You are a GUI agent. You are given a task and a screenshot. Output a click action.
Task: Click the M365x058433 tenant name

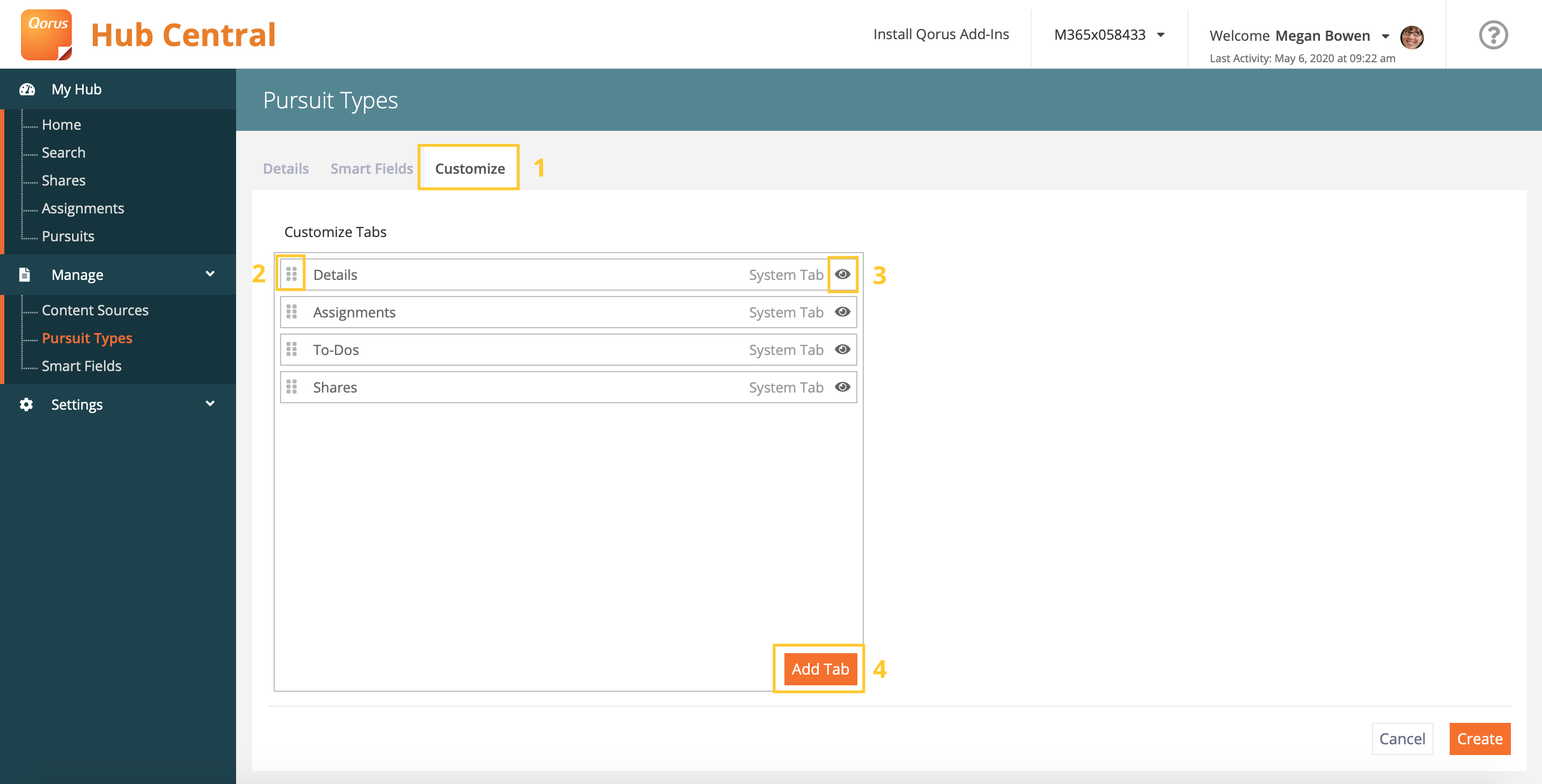click(1100, 35)
